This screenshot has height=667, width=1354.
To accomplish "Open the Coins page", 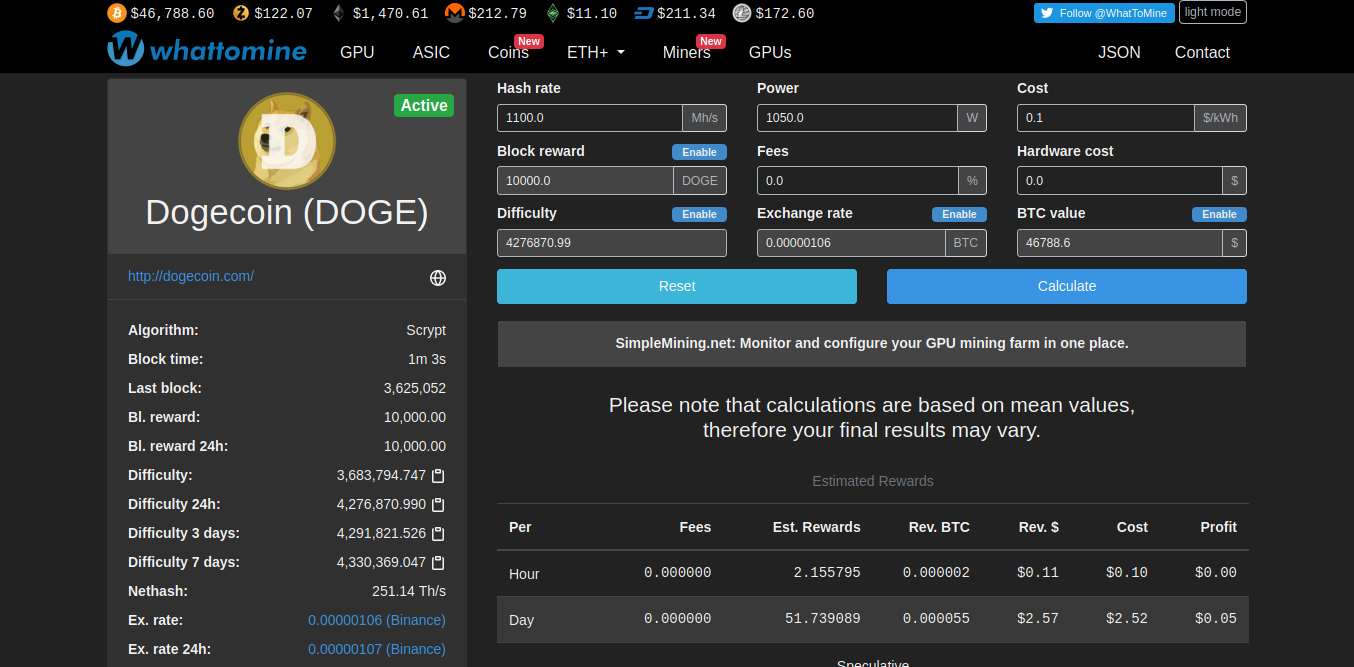I will (x=509, y=52).
